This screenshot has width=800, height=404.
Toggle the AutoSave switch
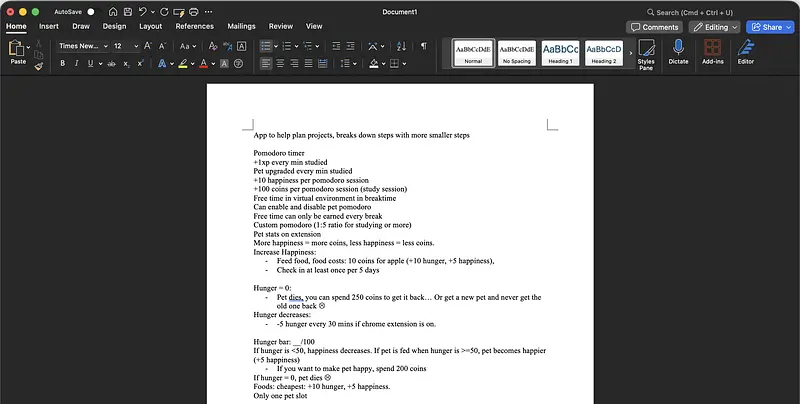[92, 11]
